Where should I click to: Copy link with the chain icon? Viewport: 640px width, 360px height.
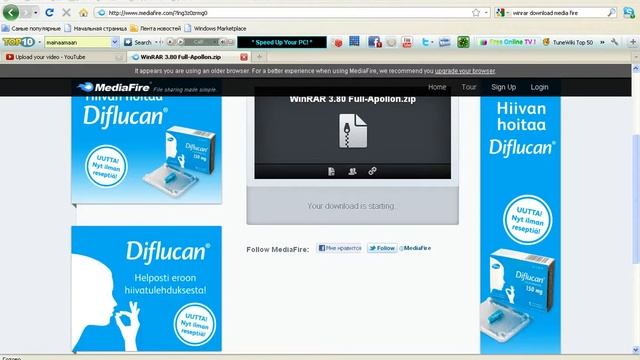372,171
